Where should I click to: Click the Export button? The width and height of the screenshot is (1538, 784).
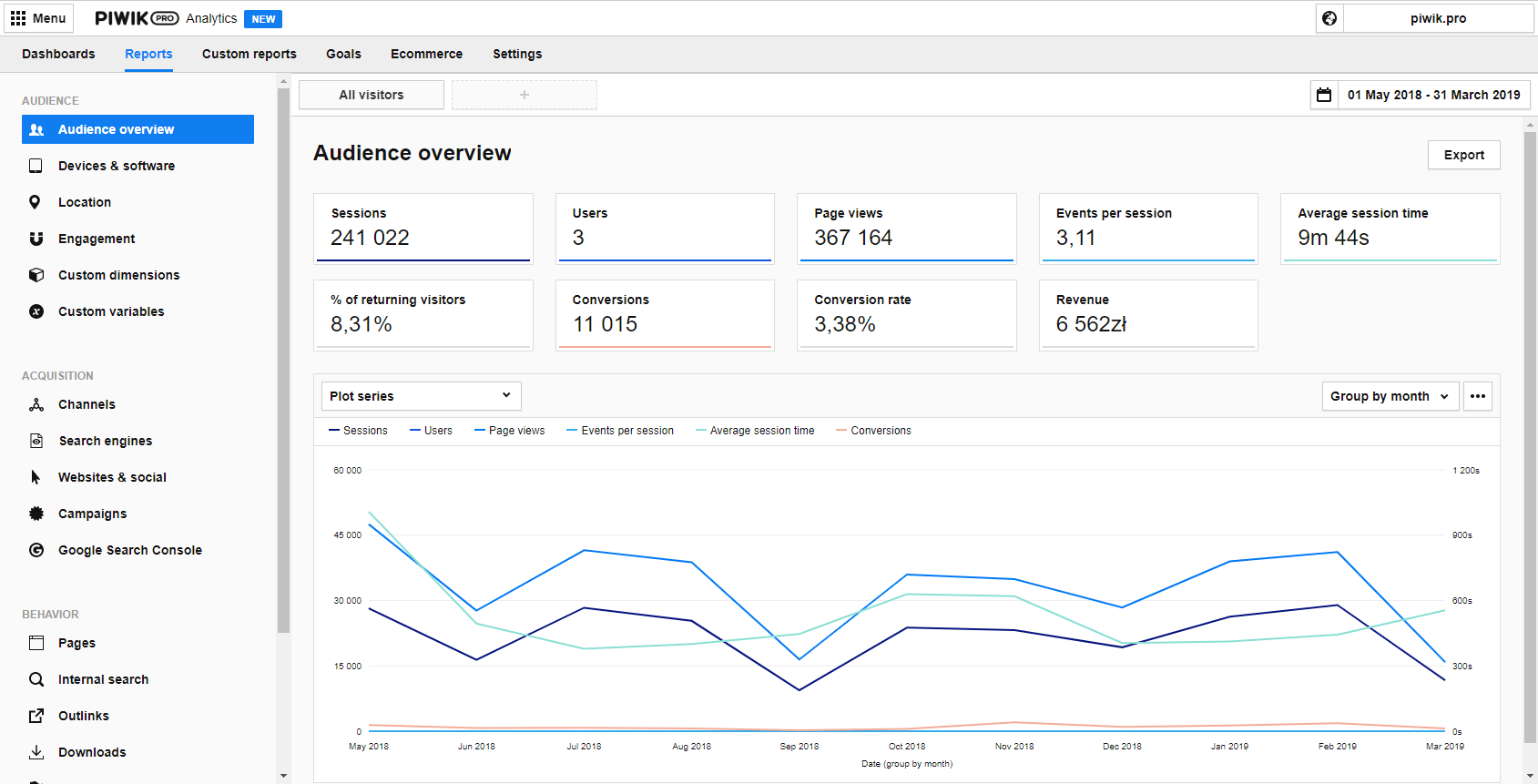click(1463, 155)
